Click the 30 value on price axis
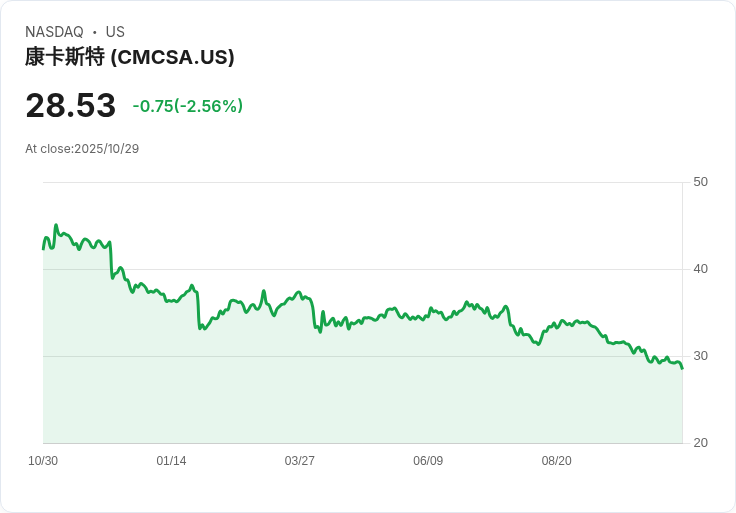The width and height of the screenshot is (736, 513). (700, 356)
